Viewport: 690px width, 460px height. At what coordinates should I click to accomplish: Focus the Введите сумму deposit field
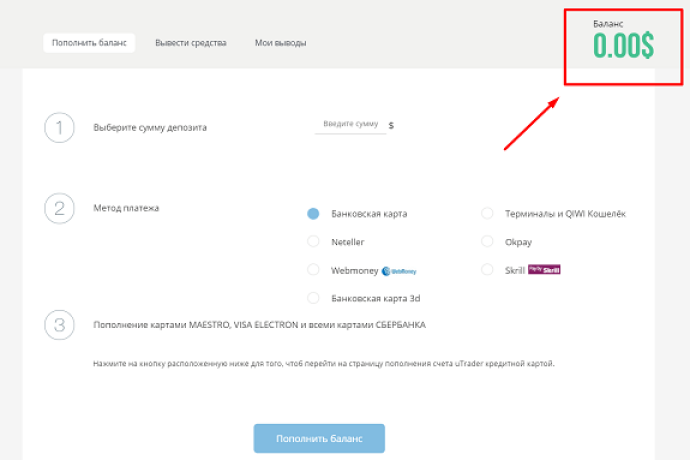pyautogui.click(x=350, y=125)
